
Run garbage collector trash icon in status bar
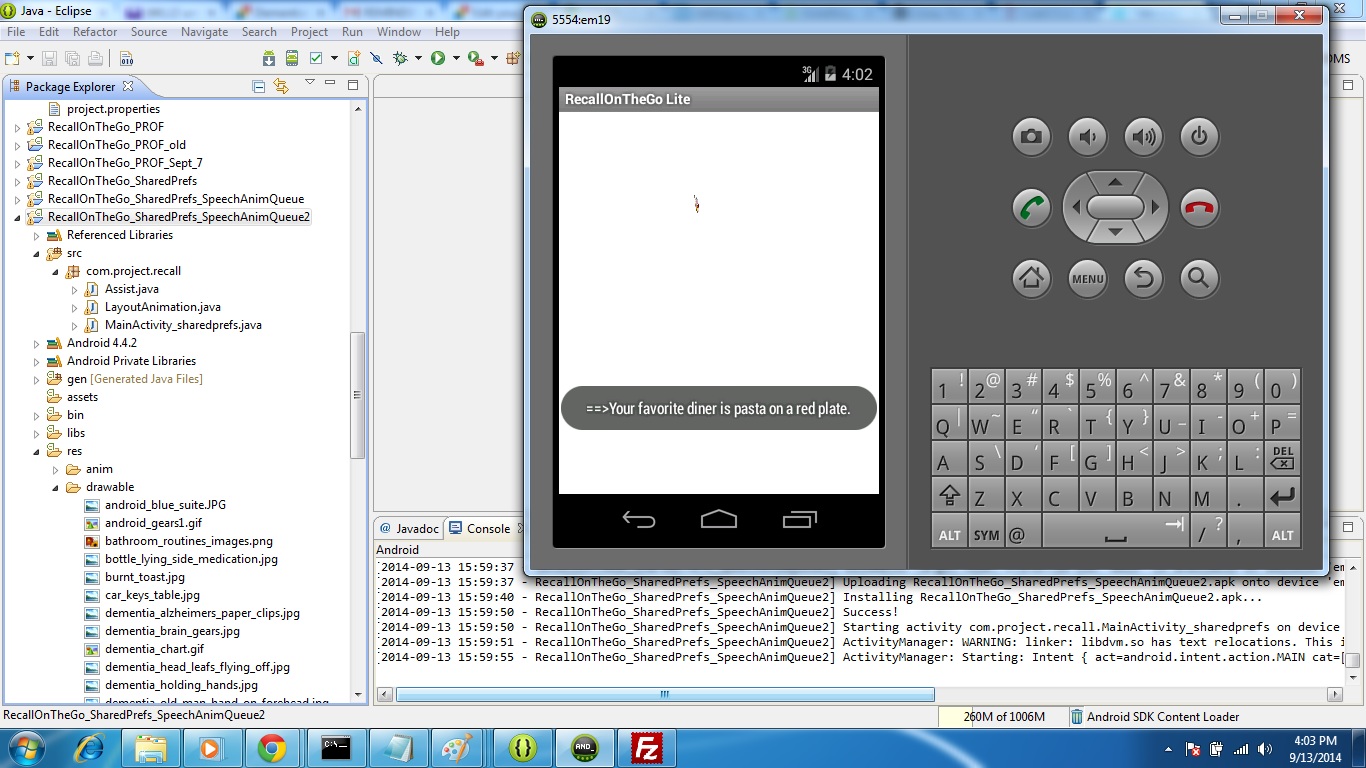tap(1077, 717)
